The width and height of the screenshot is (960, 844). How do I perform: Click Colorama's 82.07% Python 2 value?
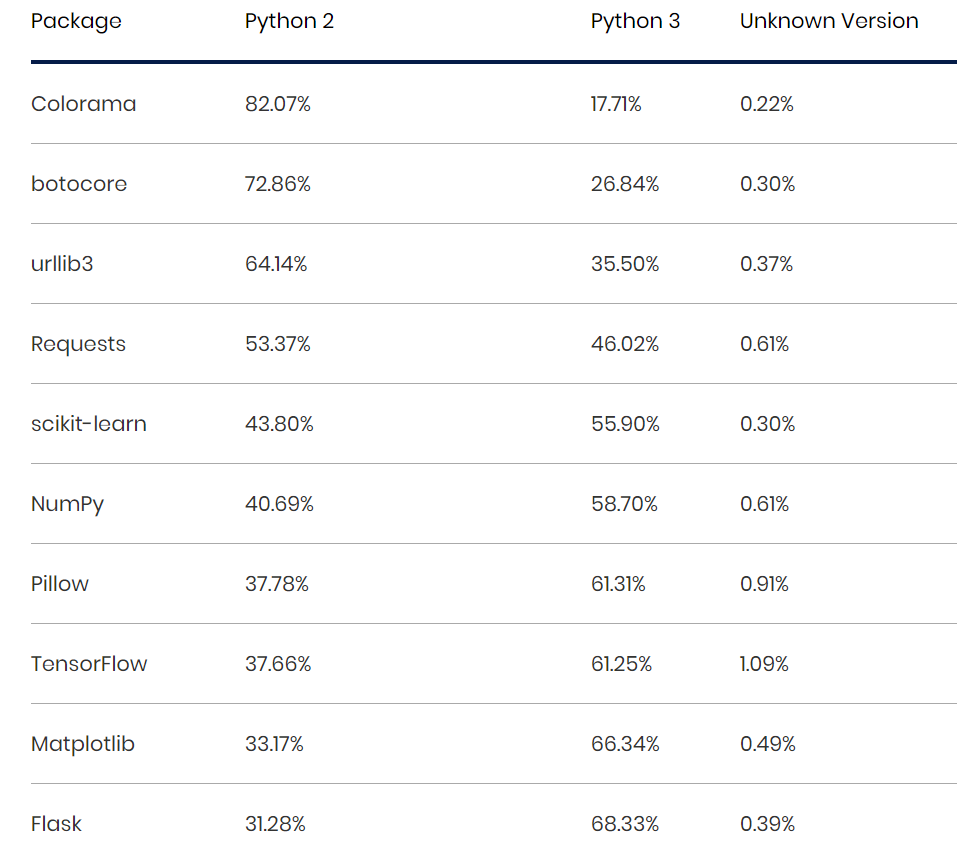pyautogui.click(x=277, y=104)
